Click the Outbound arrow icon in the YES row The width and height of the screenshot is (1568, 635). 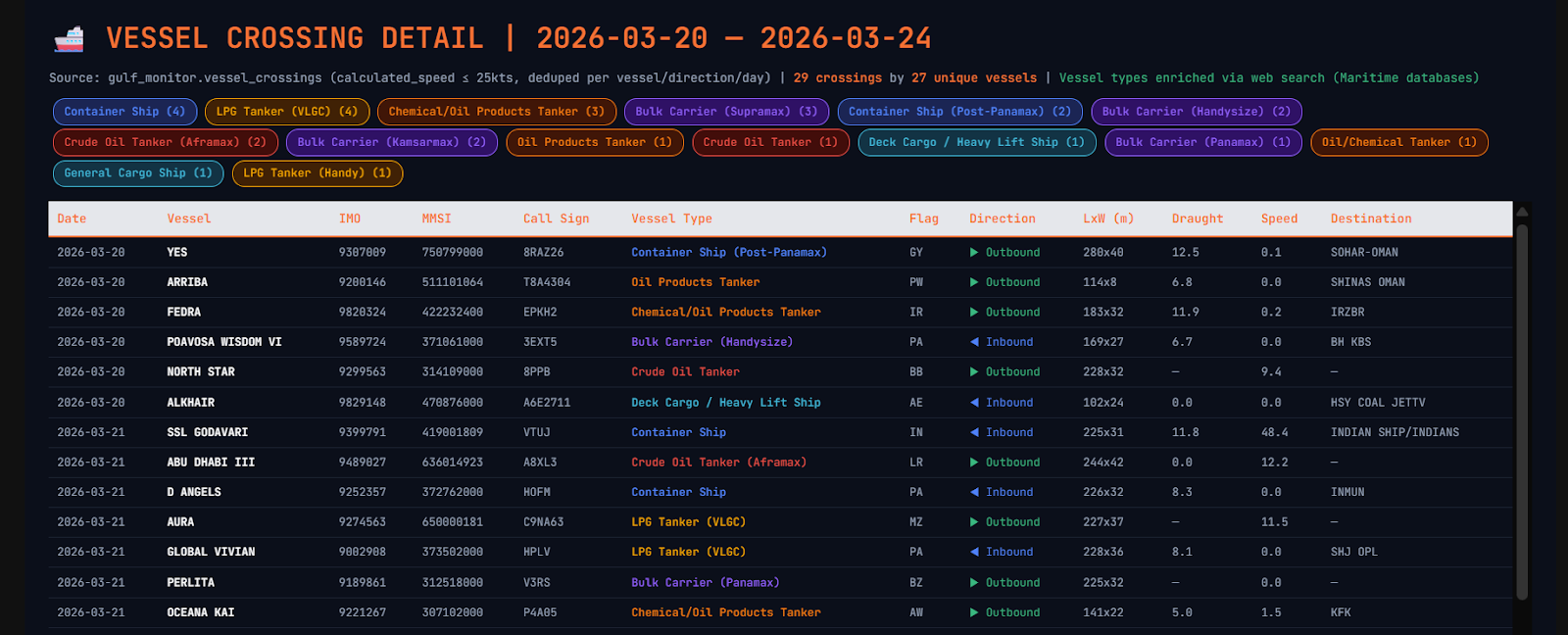974,253
